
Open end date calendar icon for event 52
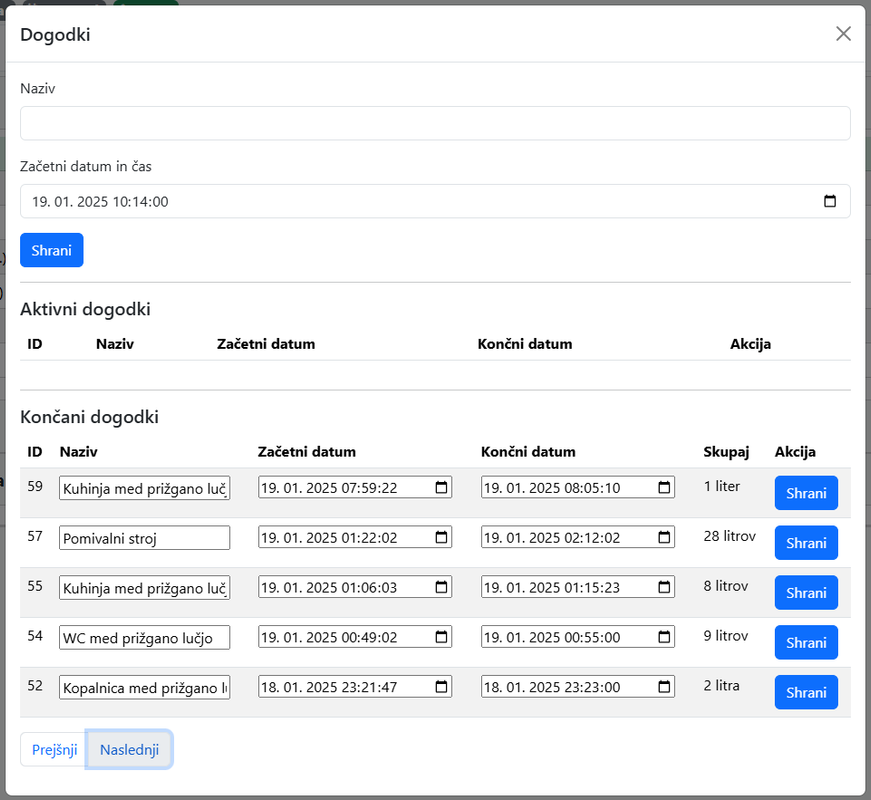(664, 687)
